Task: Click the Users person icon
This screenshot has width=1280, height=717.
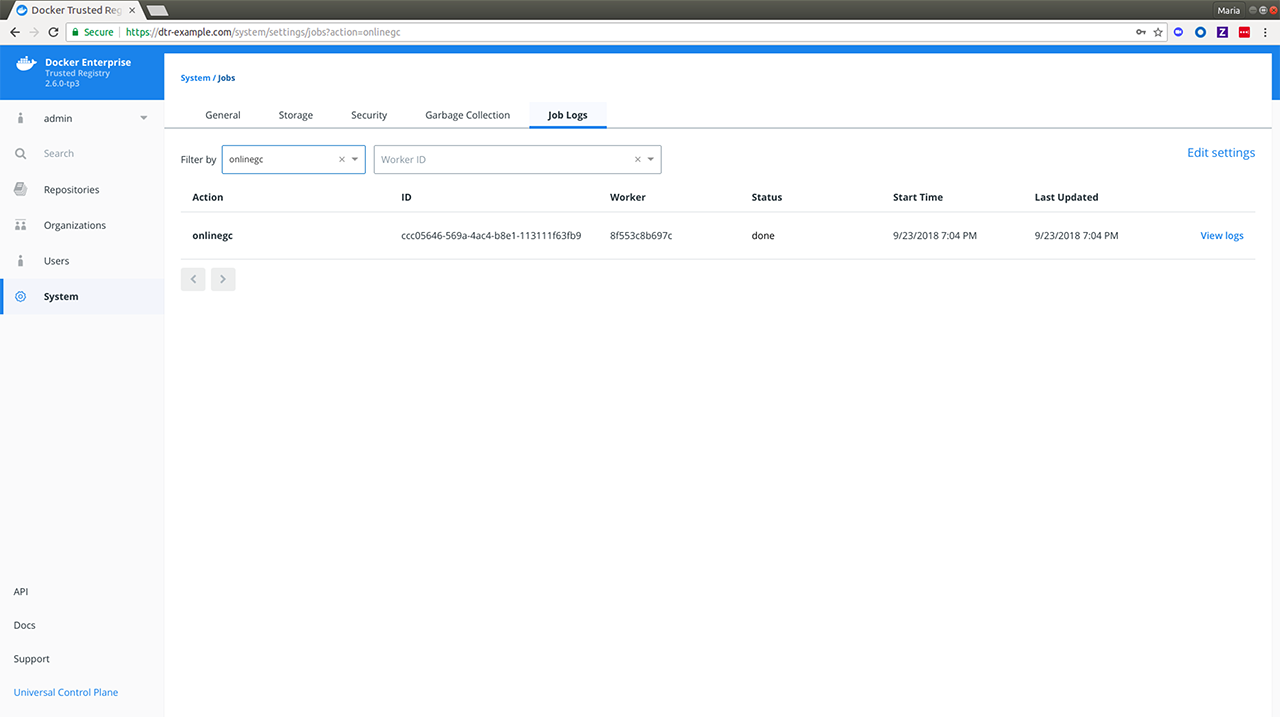Action: tap(20, 261)
